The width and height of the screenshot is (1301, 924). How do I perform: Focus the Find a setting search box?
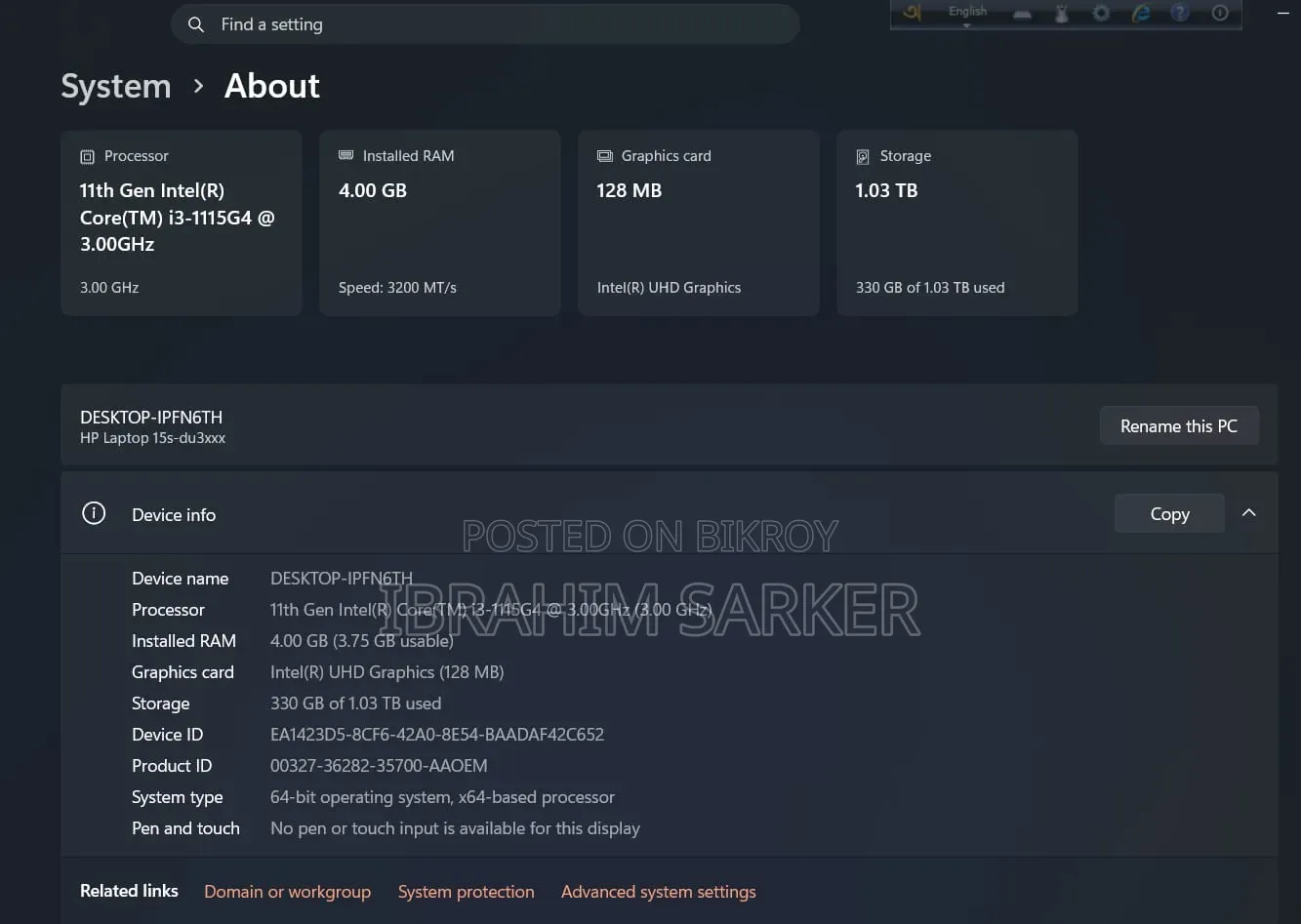[x=485, y=24]
